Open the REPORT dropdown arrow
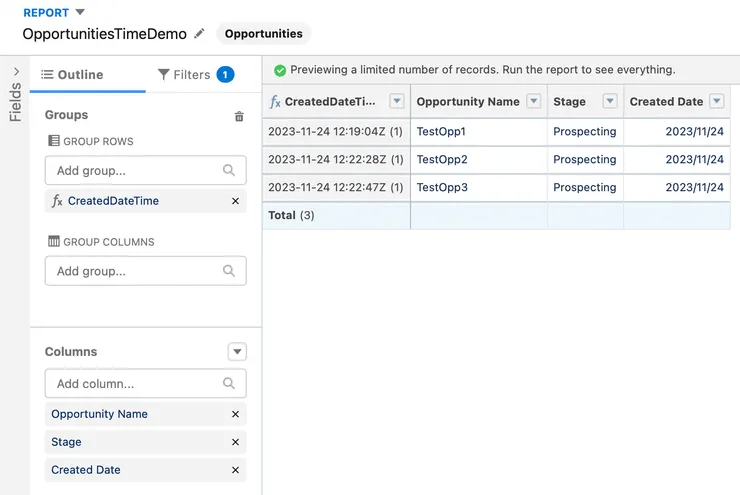 pos(81,12)
